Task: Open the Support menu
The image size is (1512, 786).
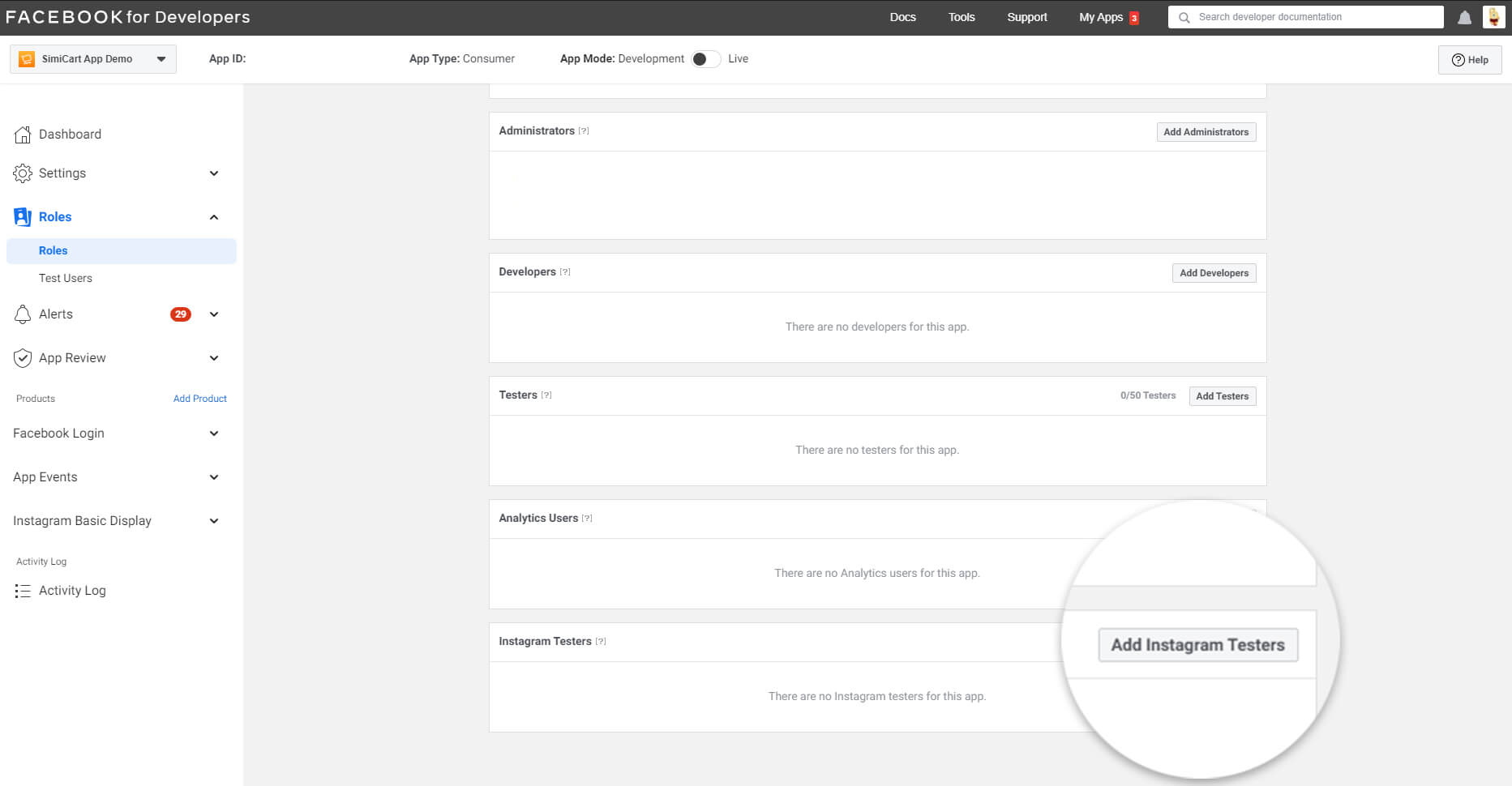Action: 1027,17
